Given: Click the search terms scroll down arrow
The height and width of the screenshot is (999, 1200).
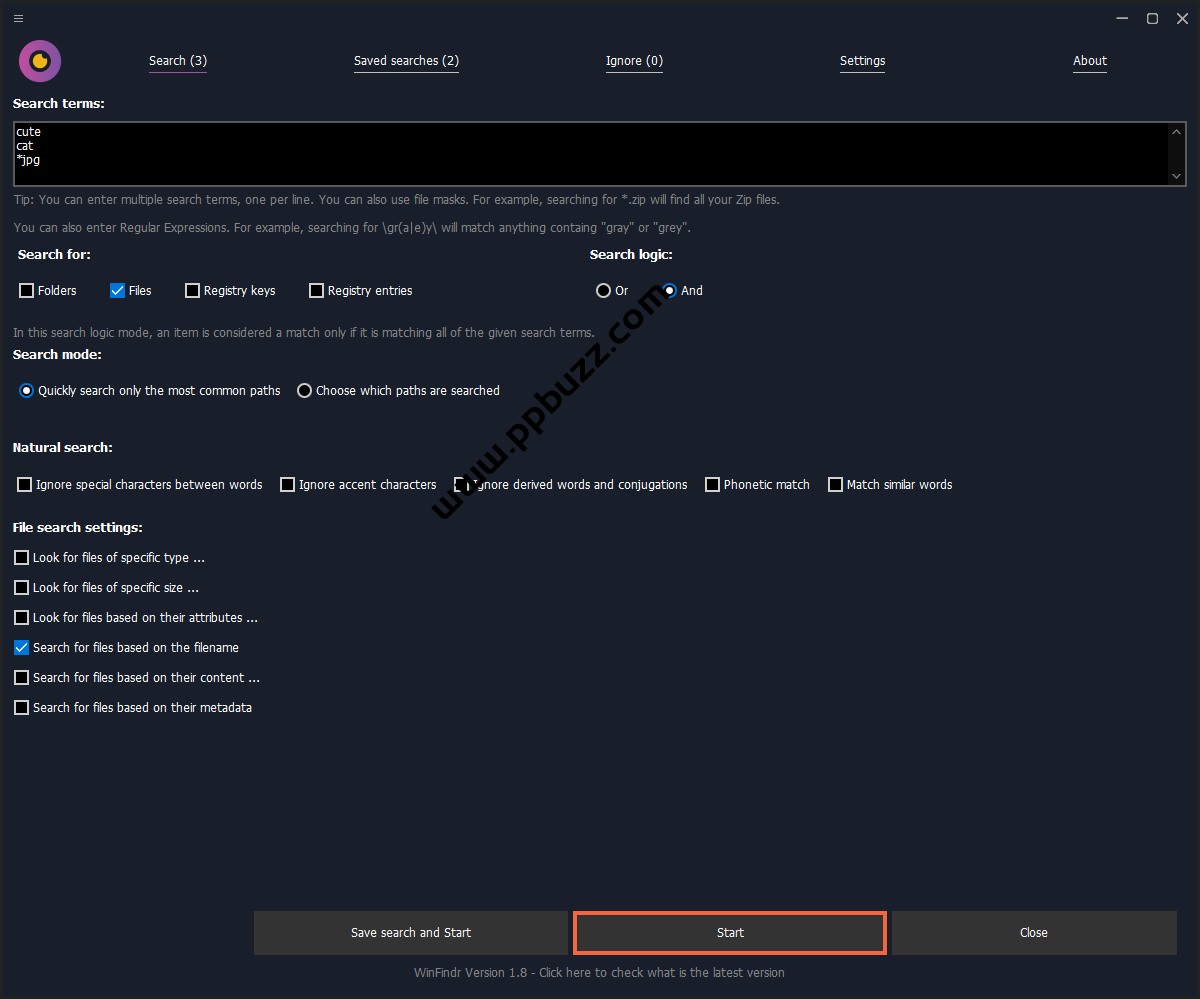Looking at the screenshot, I should coord(1177,176).
